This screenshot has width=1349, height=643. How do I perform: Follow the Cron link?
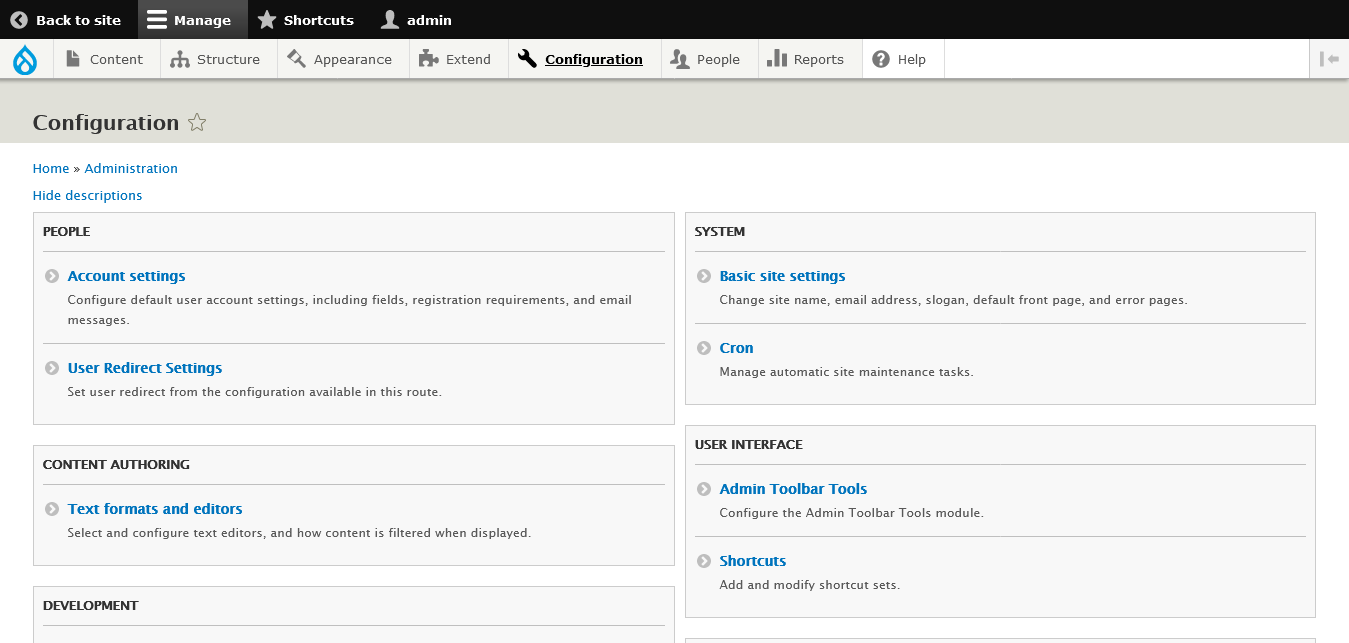[x=736, y=347]
